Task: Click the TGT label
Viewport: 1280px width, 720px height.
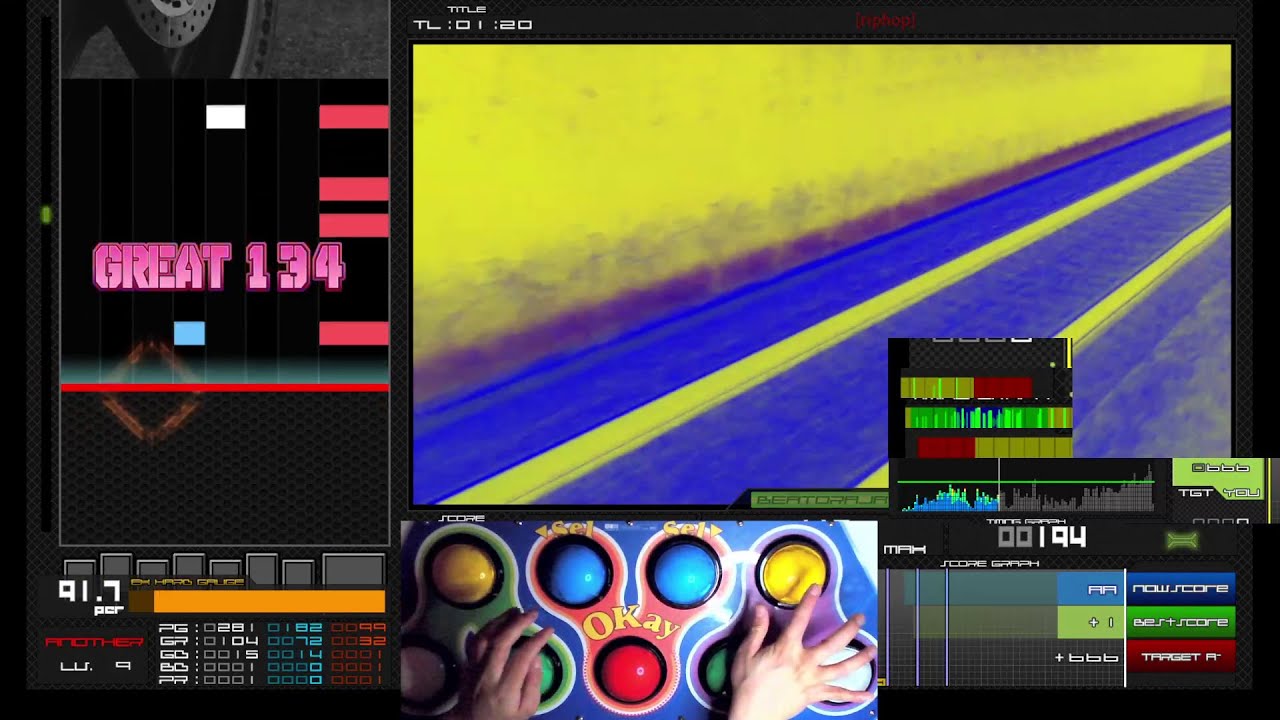Action: pos(1195,492)
